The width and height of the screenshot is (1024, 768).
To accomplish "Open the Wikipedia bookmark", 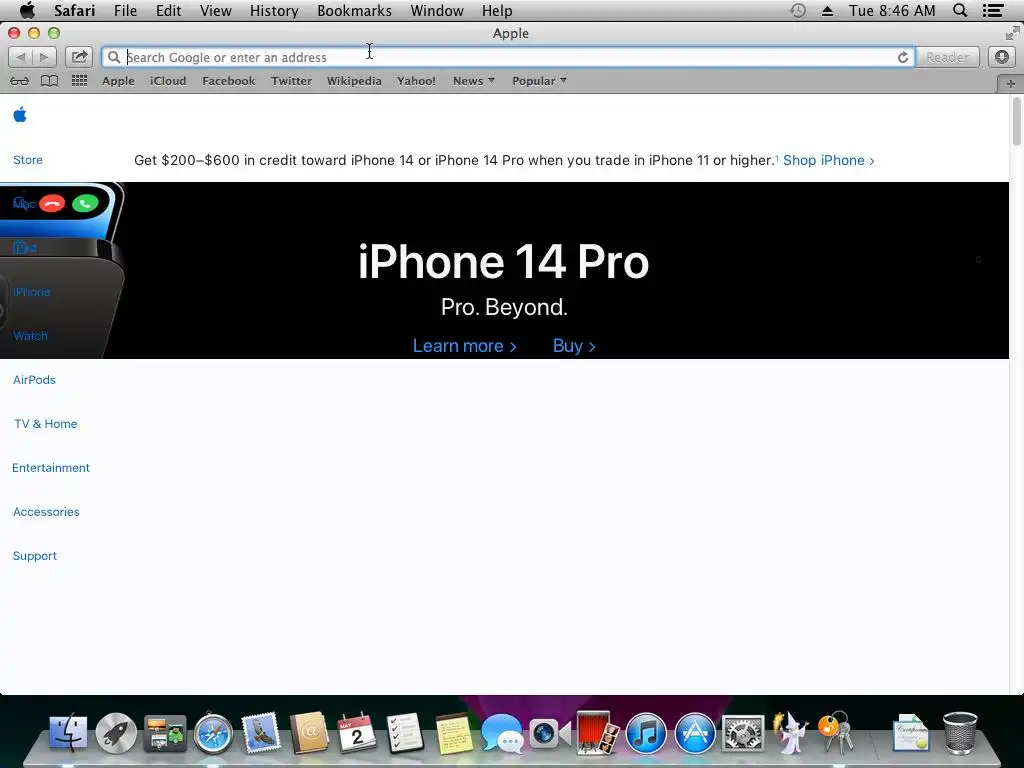I will coord(354,81).
